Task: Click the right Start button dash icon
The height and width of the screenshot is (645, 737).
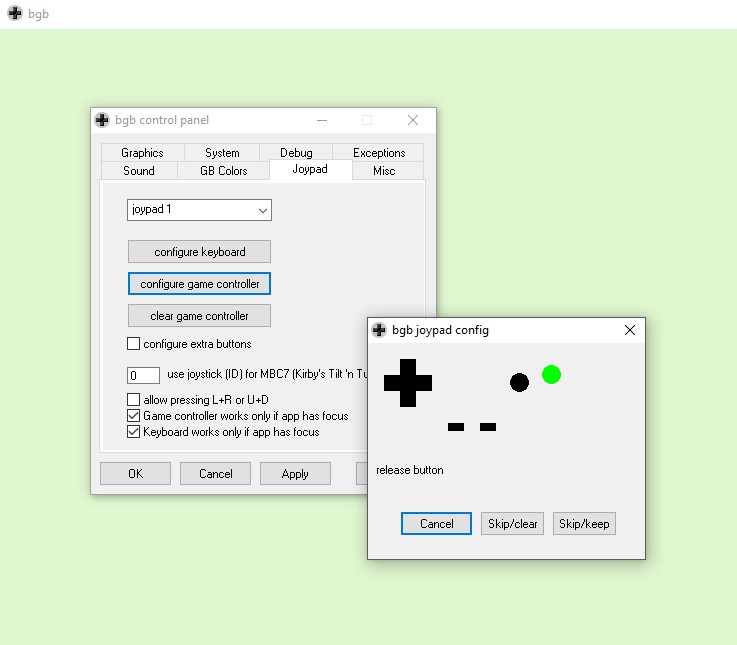Action: pos(488,427)
